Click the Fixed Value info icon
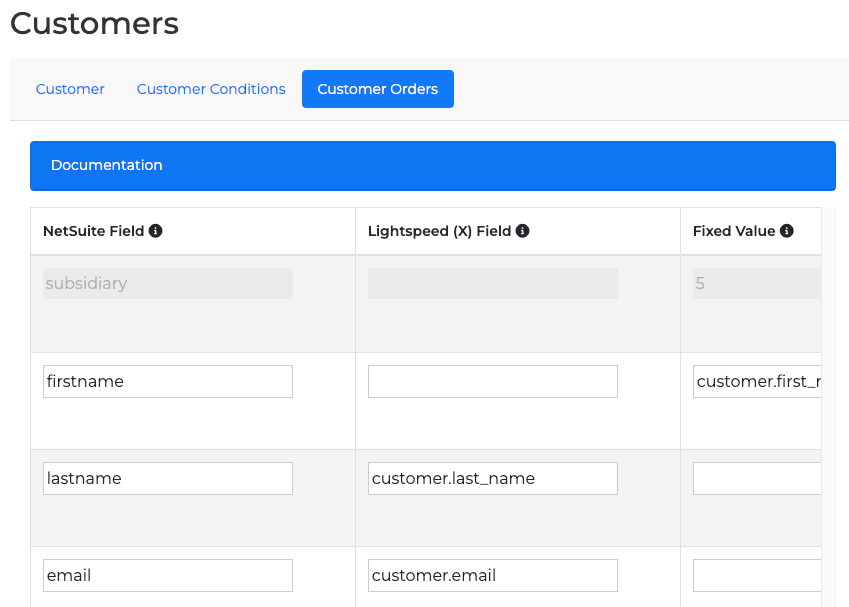 [x=787, y=231]
